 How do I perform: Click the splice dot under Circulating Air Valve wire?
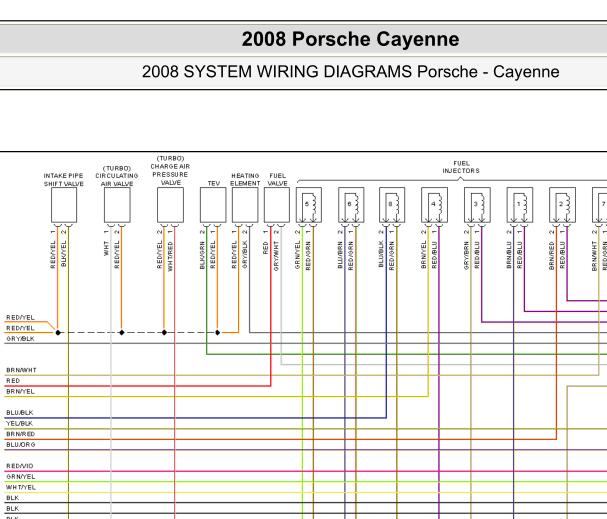122,332
